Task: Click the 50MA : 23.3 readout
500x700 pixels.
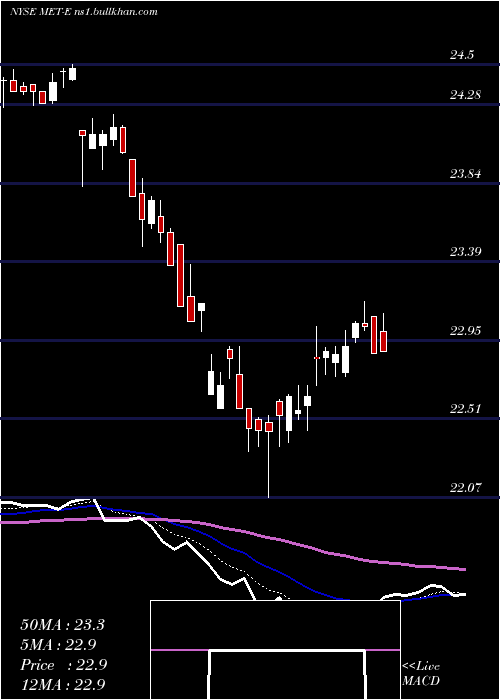Action: (62, 625)
